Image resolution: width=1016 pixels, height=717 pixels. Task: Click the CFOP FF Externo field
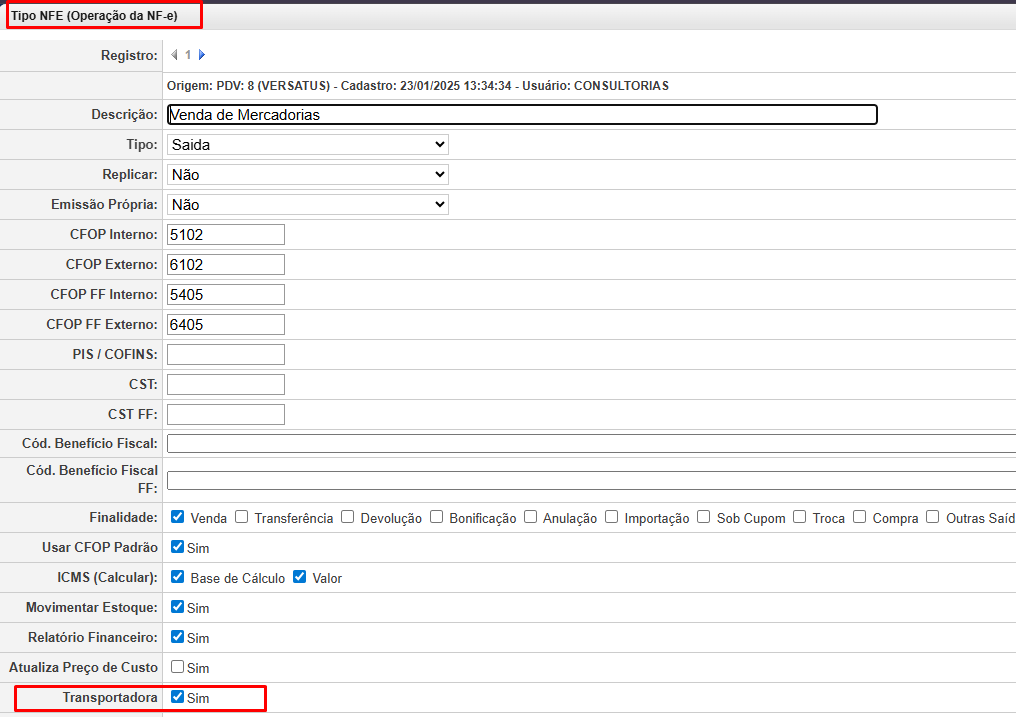coord(226,325)
